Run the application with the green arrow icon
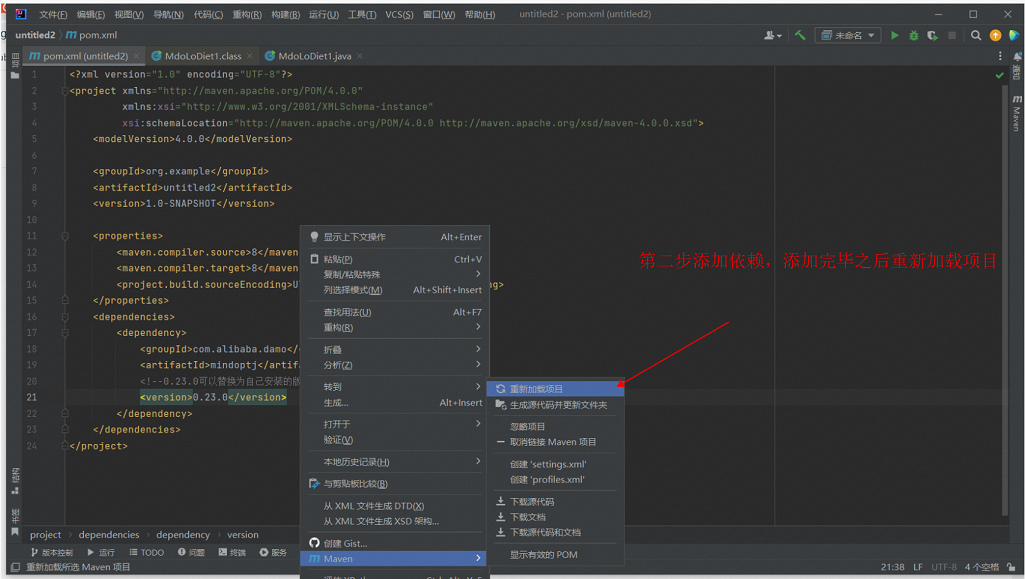Image resolution: width=1025 pixels, height=579 pixels. [893, 35]
